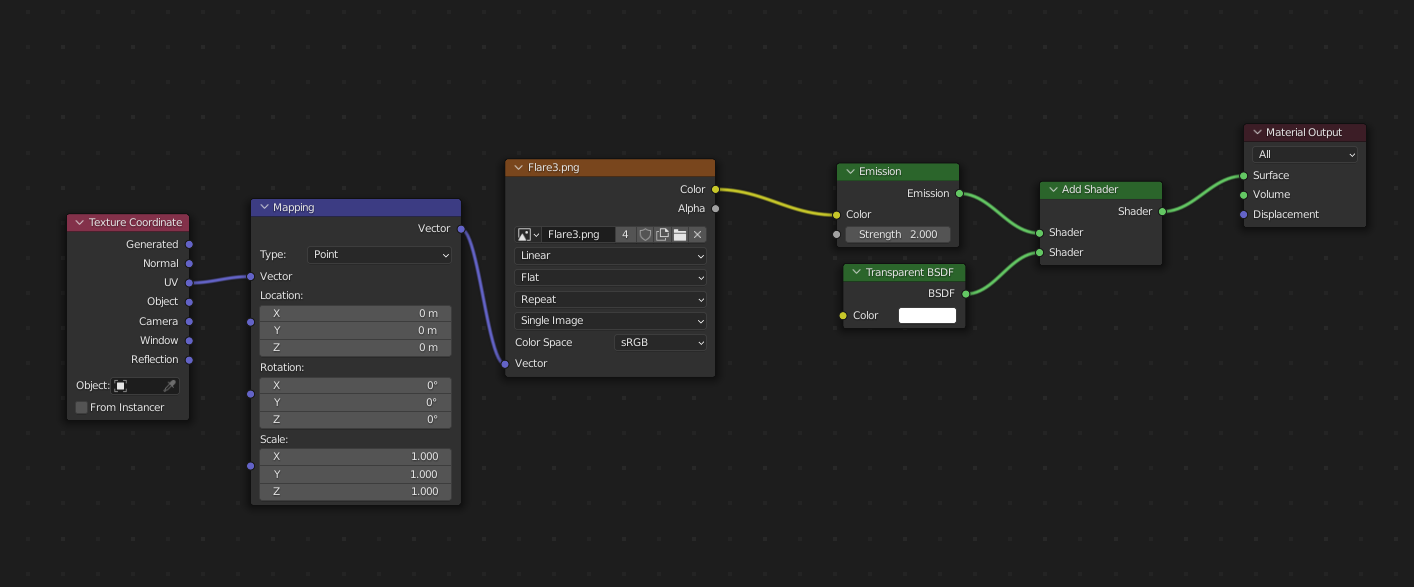Click the Location X value field
The height and width of the screenshot is (587, 1414).
(355, 313)
